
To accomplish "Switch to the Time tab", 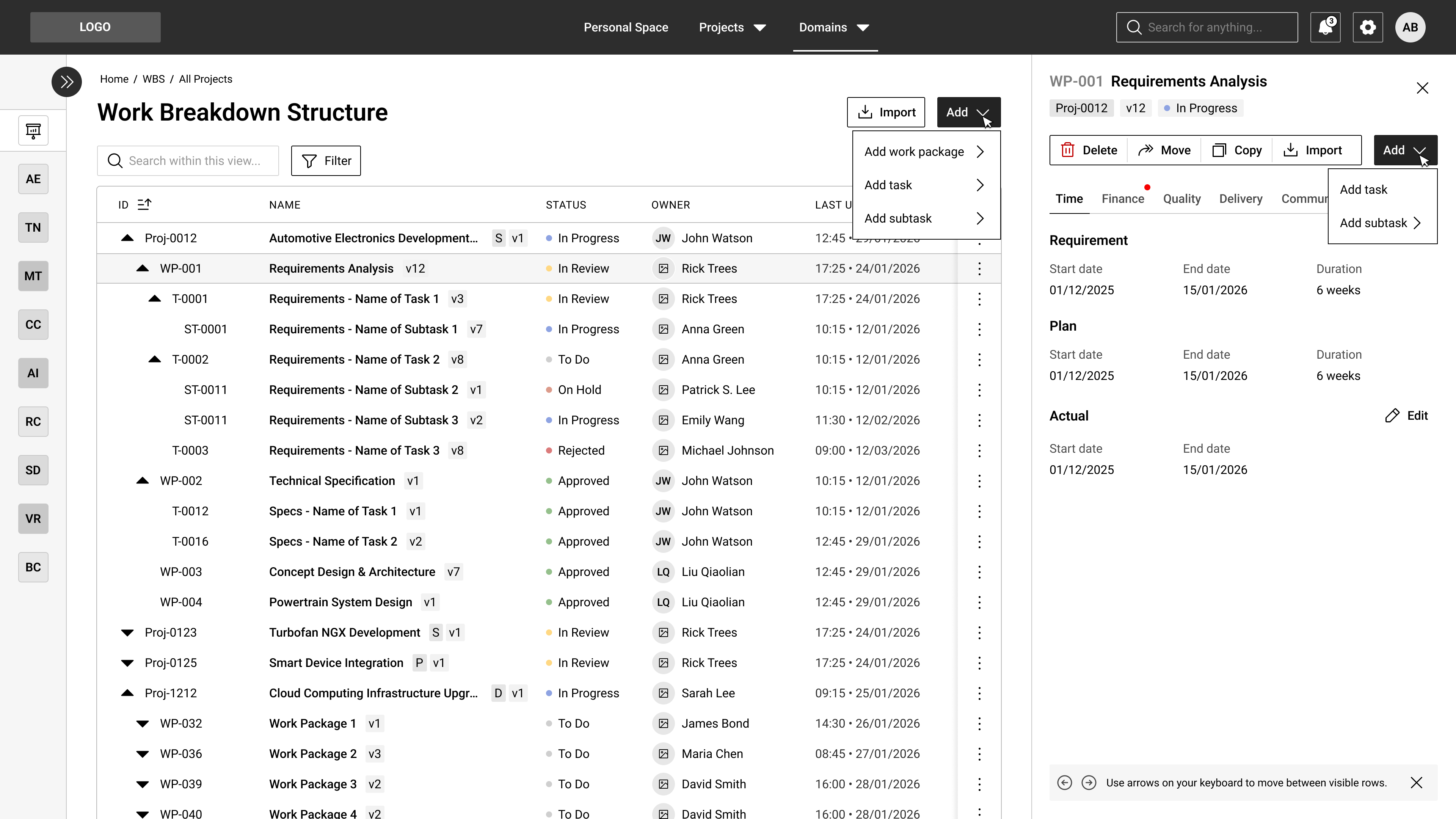I will click(x=1069, y=199).
